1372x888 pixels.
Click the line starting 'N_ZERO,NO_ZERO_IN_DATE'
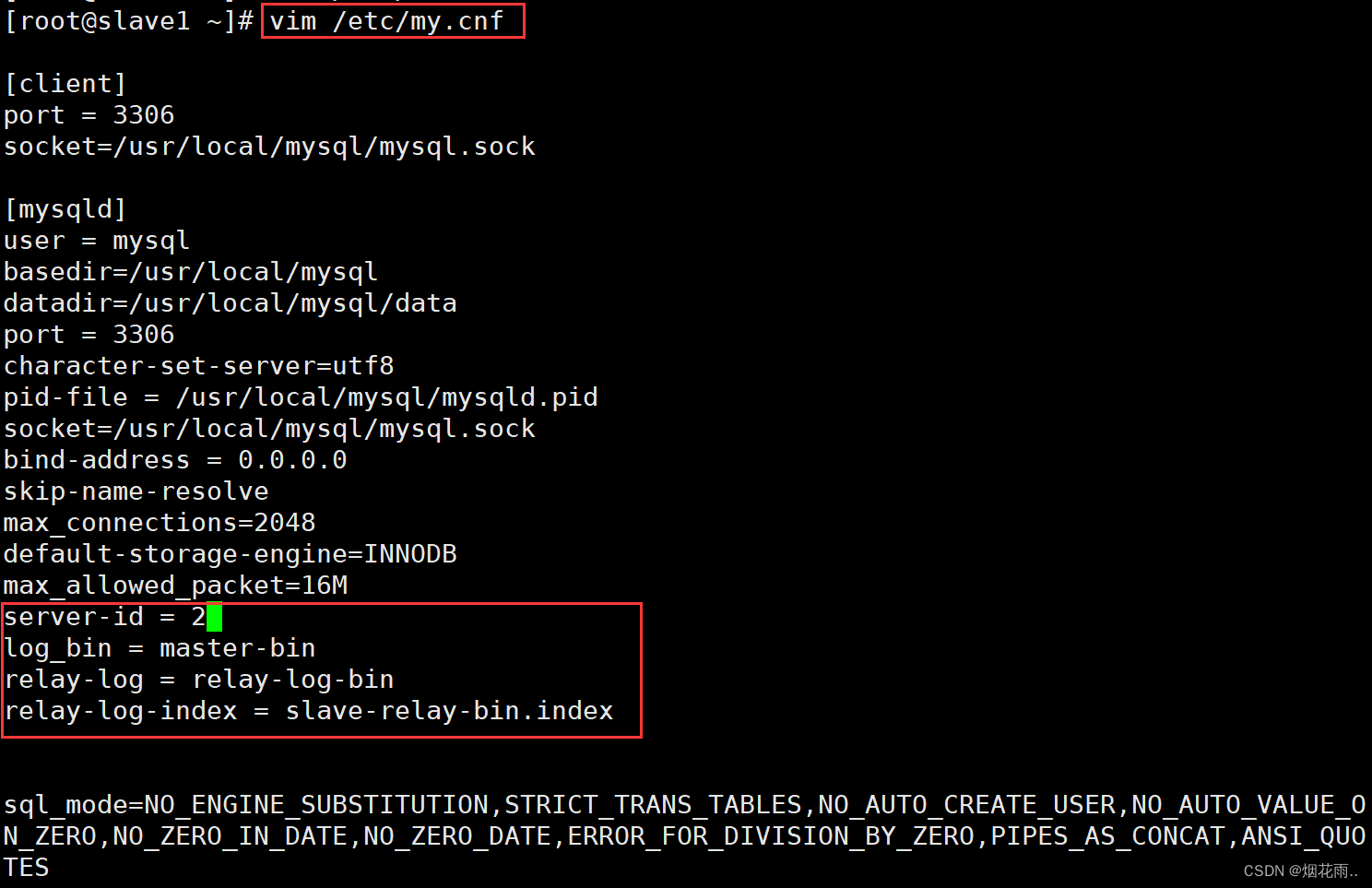point(685,836)
